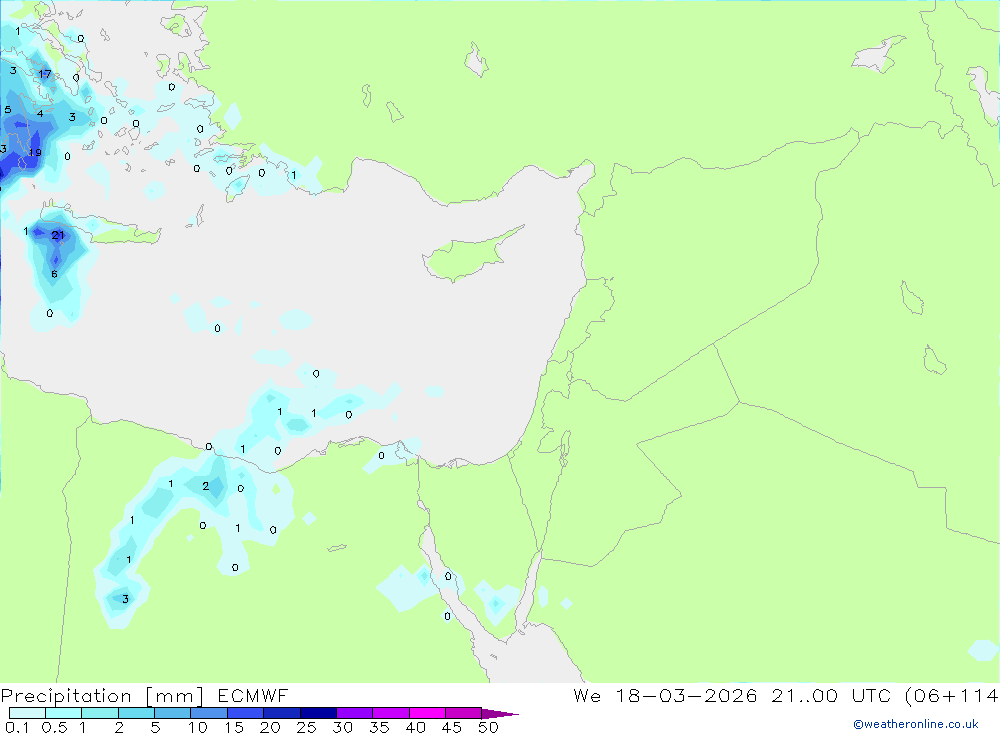1000x733 pixels.
Task: Click the '19' precipitation value on map
Action: click(x=35, y=152)
